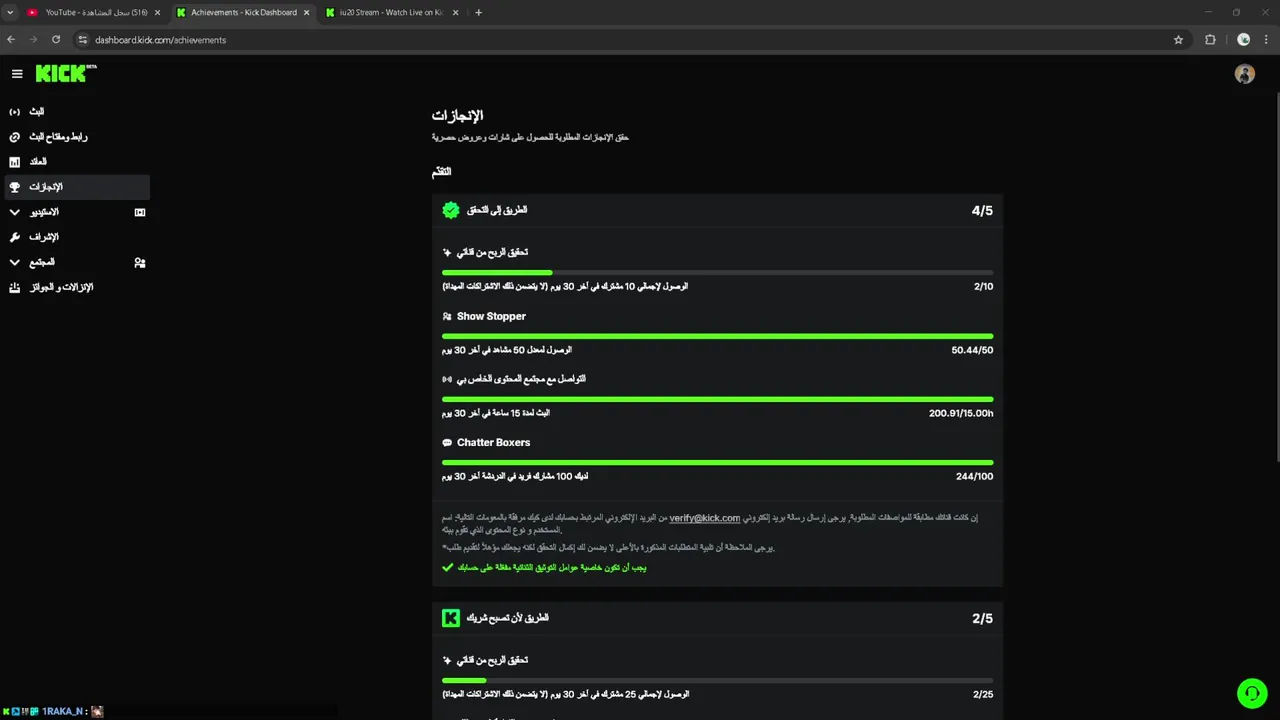Viewport: 1280px width, 720px height.
Task: Click the moderation wrench icon
Action: [x=14, y=237]
